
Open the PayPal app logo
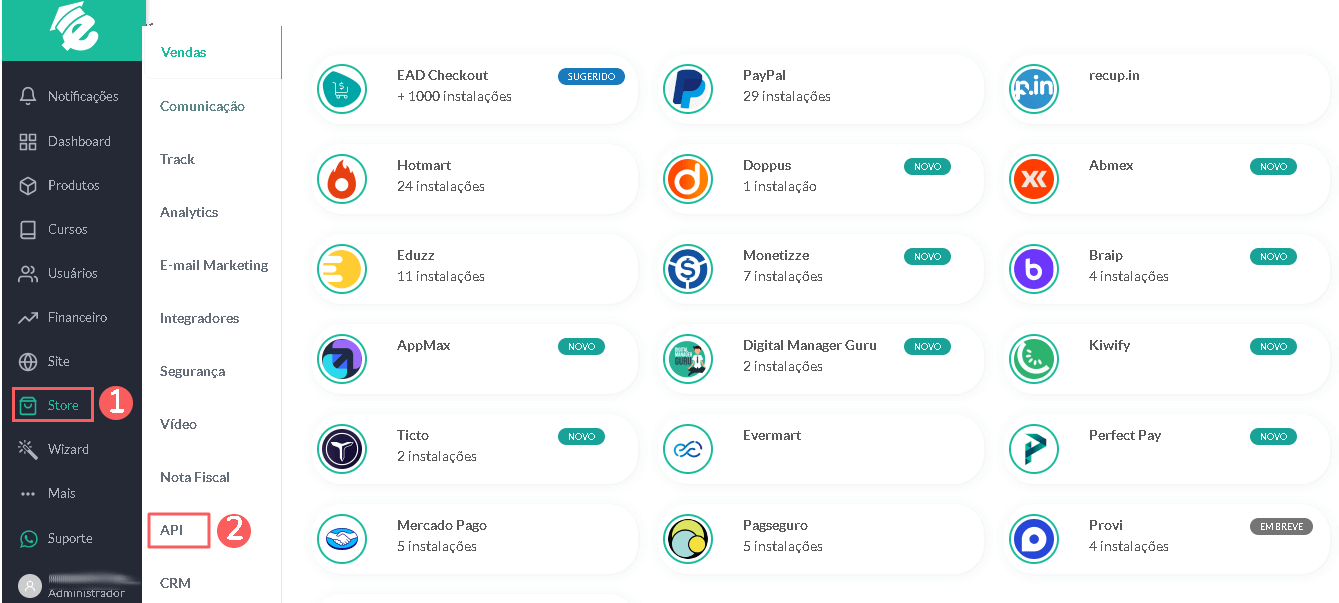point(688,89)
